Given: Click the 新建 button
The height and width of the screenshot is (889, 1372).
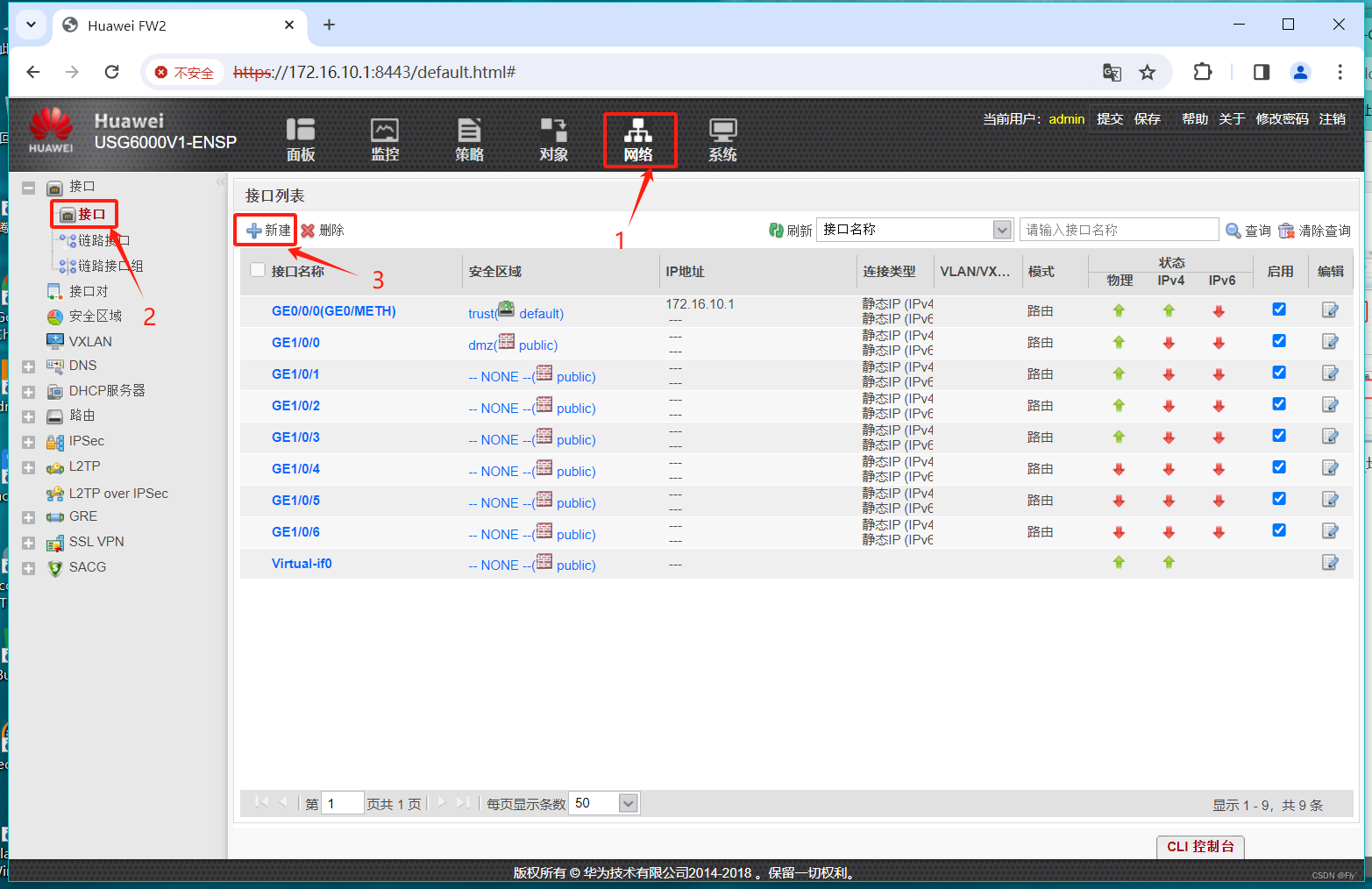Looking at the screenshot, I should pyautogui.click(x=268, y=230).
